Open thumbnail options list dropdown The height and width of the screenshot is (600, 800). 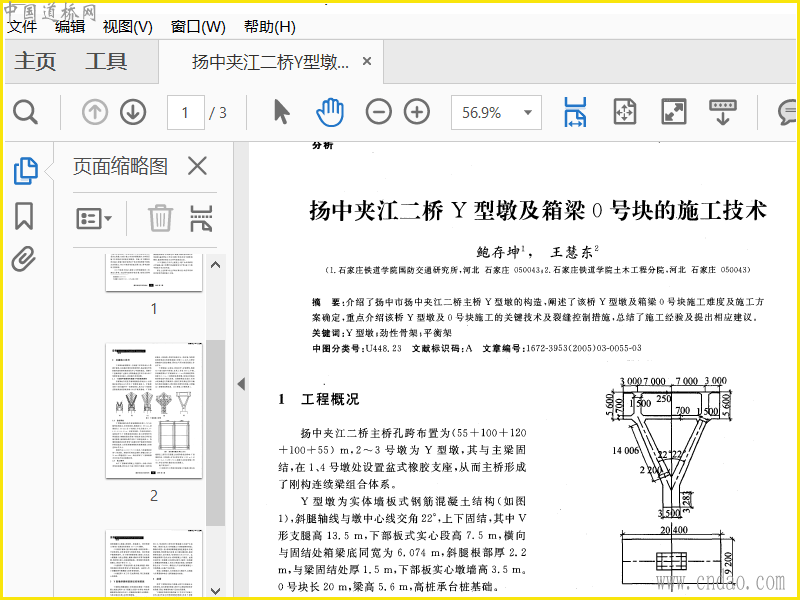coord(94,219)
